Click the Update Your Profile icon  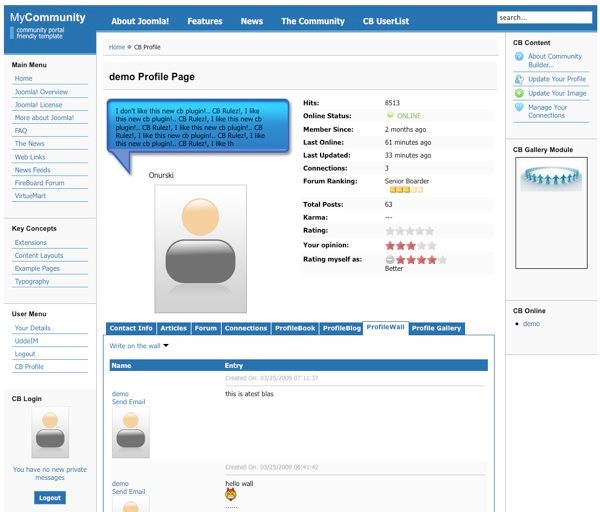[x=519, y=79]
